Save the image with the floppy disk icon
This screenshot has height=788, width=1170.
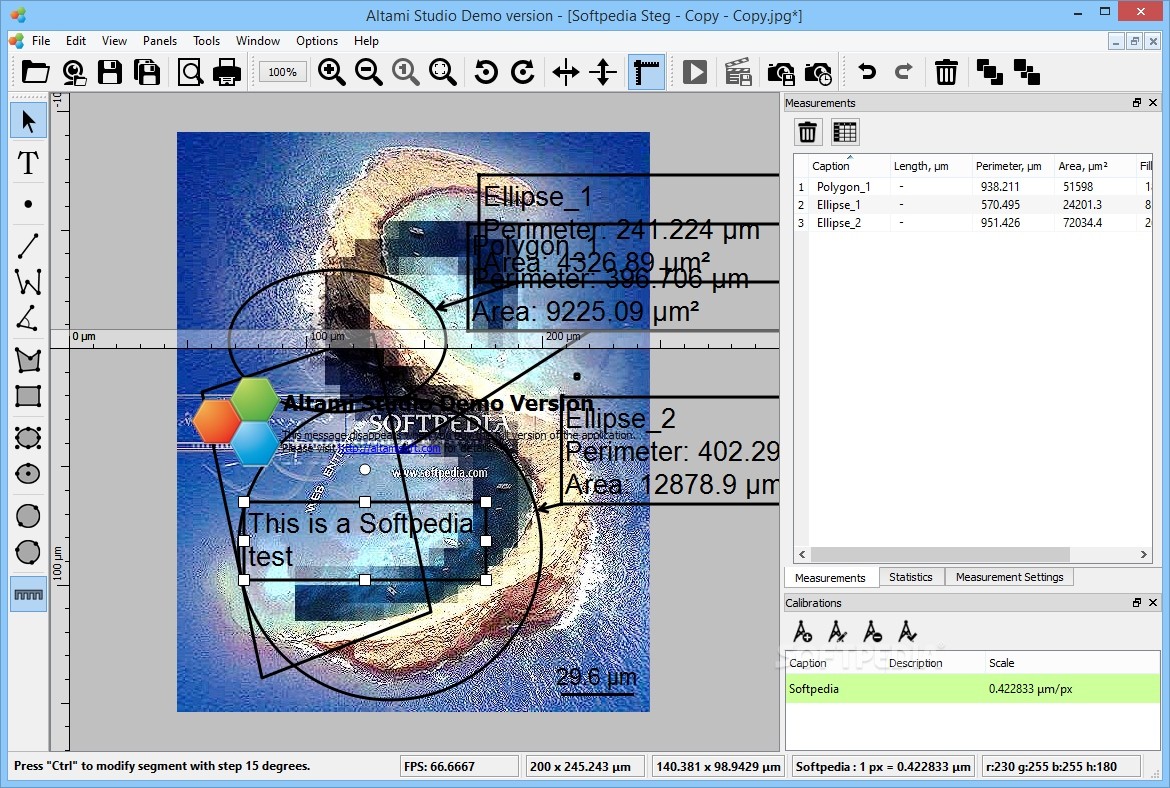(110, 72)
